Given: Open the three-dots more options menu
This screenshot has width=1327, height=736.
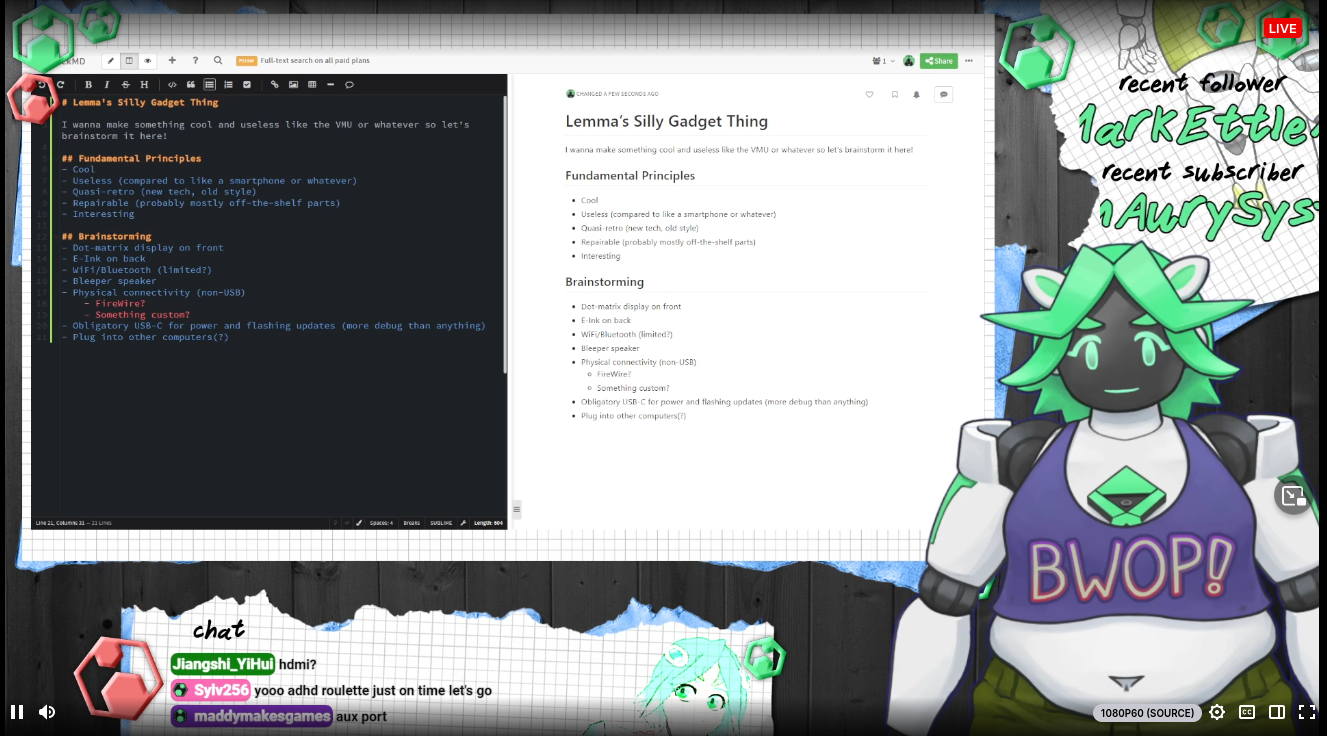Looking at the screenshot, I should point(968,61).
